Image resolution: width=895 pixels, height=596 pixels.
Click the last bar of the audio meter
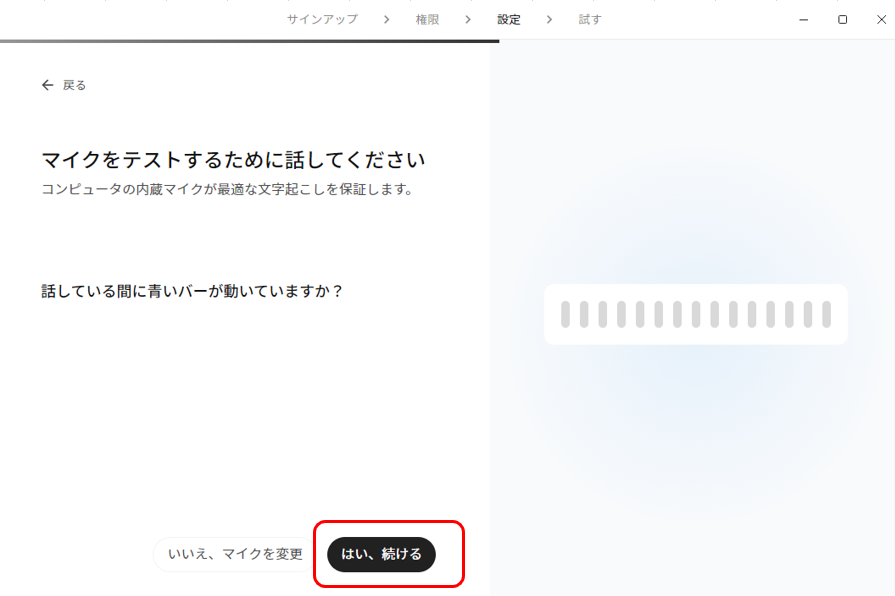(x=827, y=315)
